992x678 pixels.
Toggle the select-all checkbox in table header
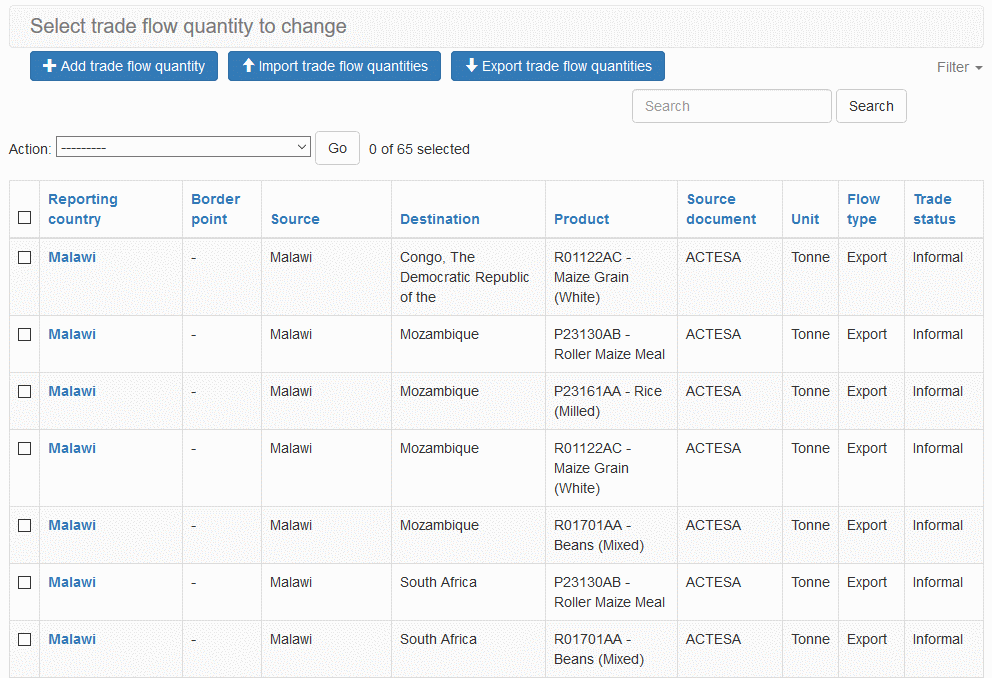(25, 218)
